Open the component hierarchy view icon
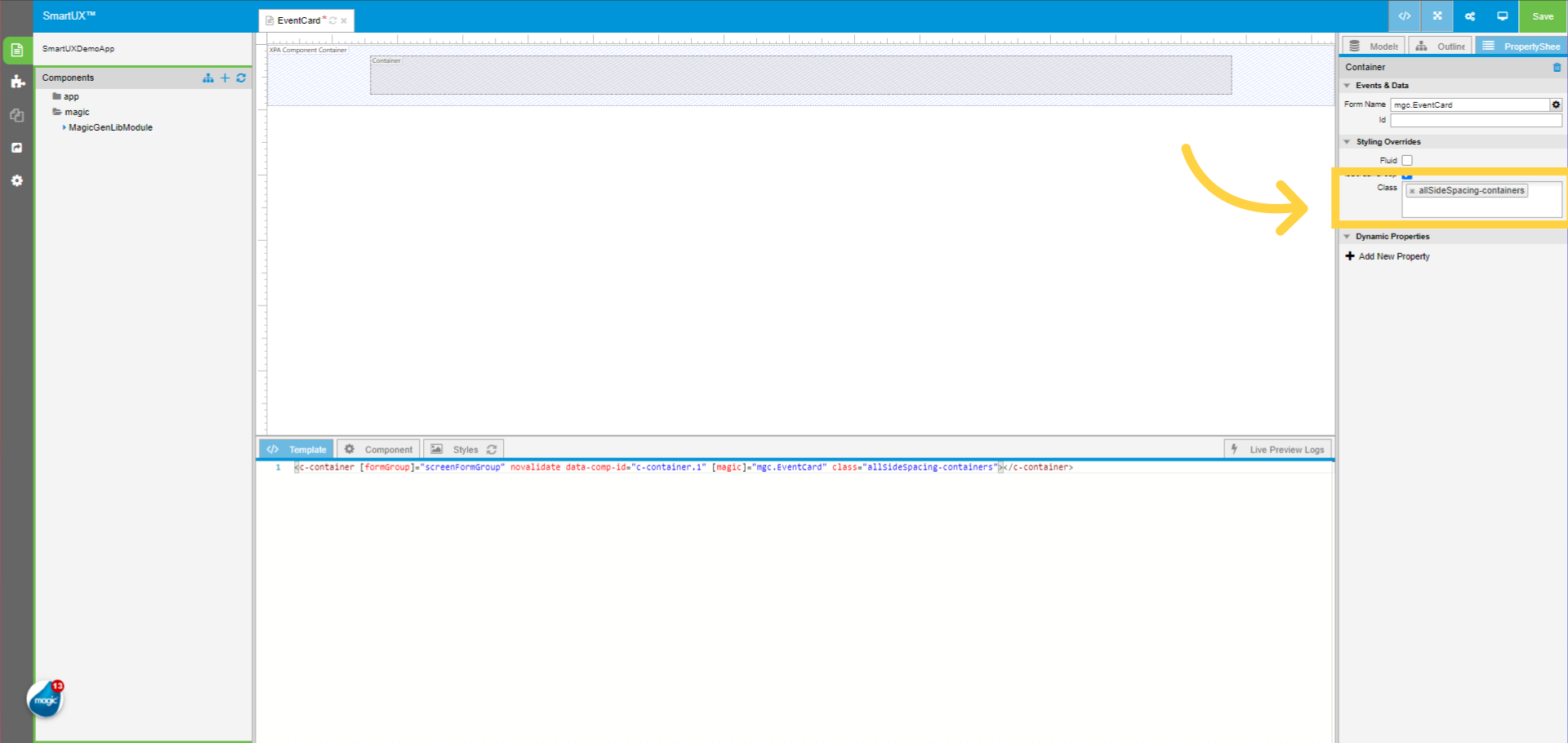Image resolution: width=1568 pixels, height=743 pixels. pos(207,78)
